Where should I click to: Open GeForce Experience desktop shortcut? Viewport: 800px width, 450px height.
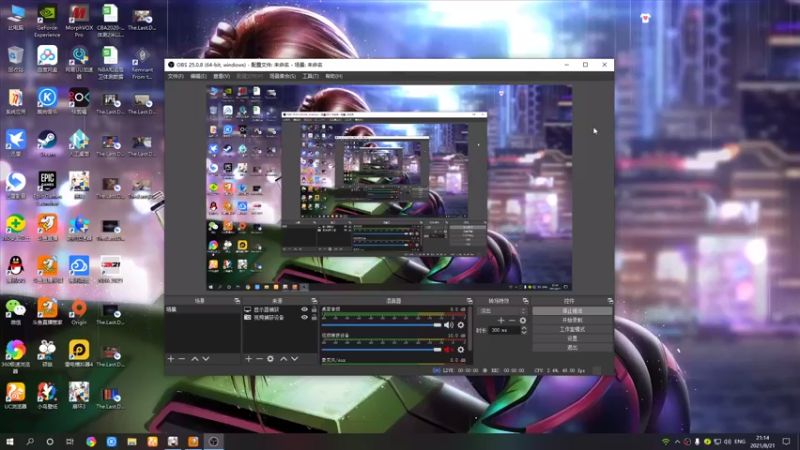click(47, 21)
